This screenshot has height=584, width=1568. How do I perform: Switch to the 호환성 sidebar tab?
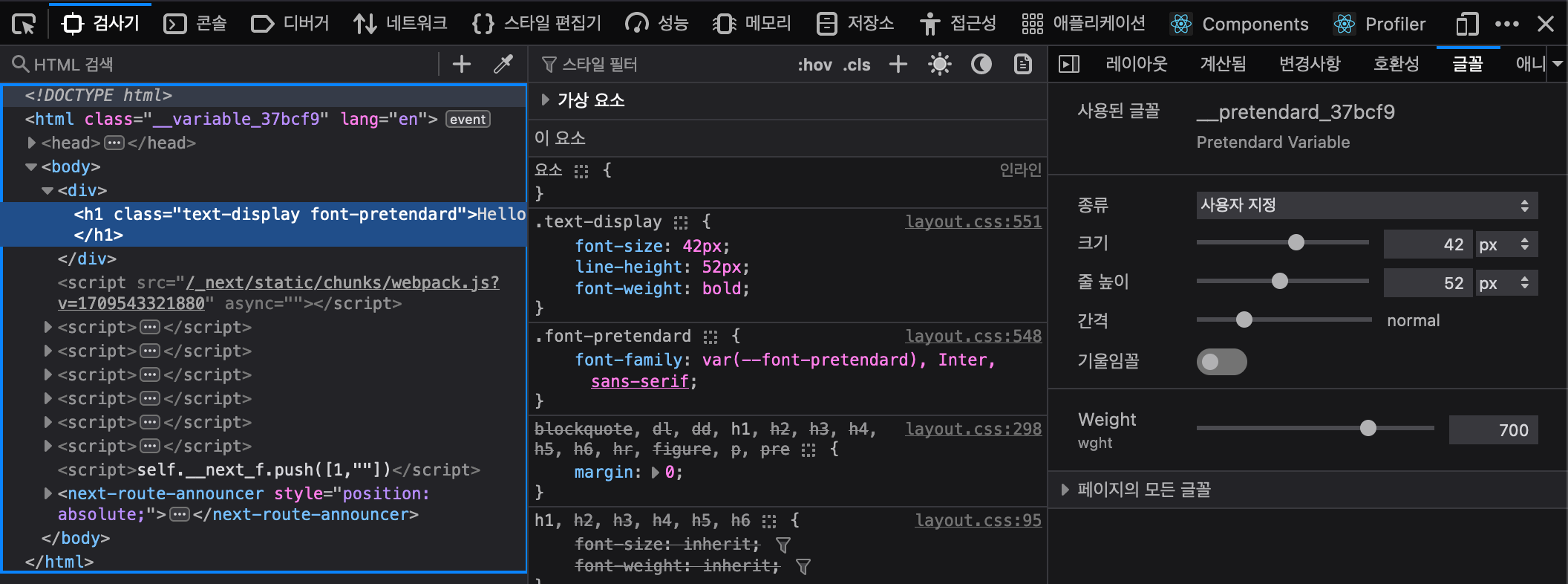coord(1396,64)
